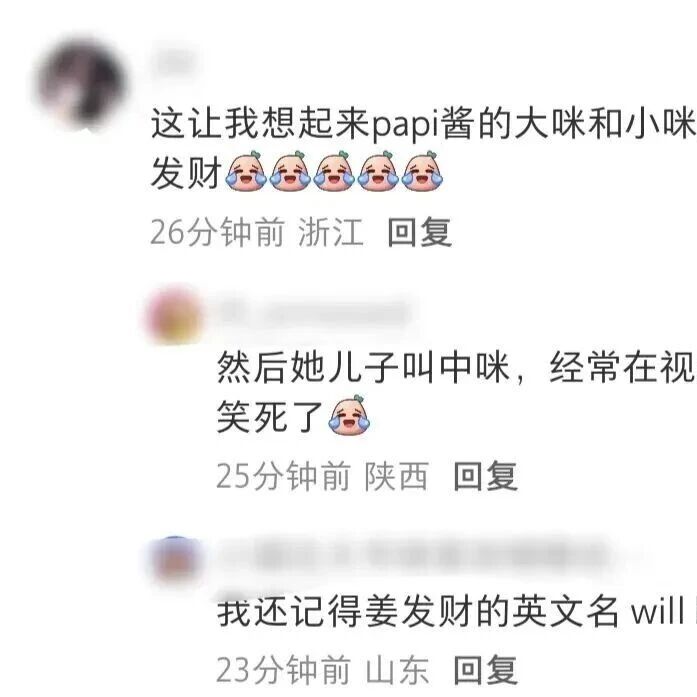The width and height of the screenshot is (697, 697).
Task: Select the reply text 然后她儿子叫中咪
Action: tap(456, 392)
